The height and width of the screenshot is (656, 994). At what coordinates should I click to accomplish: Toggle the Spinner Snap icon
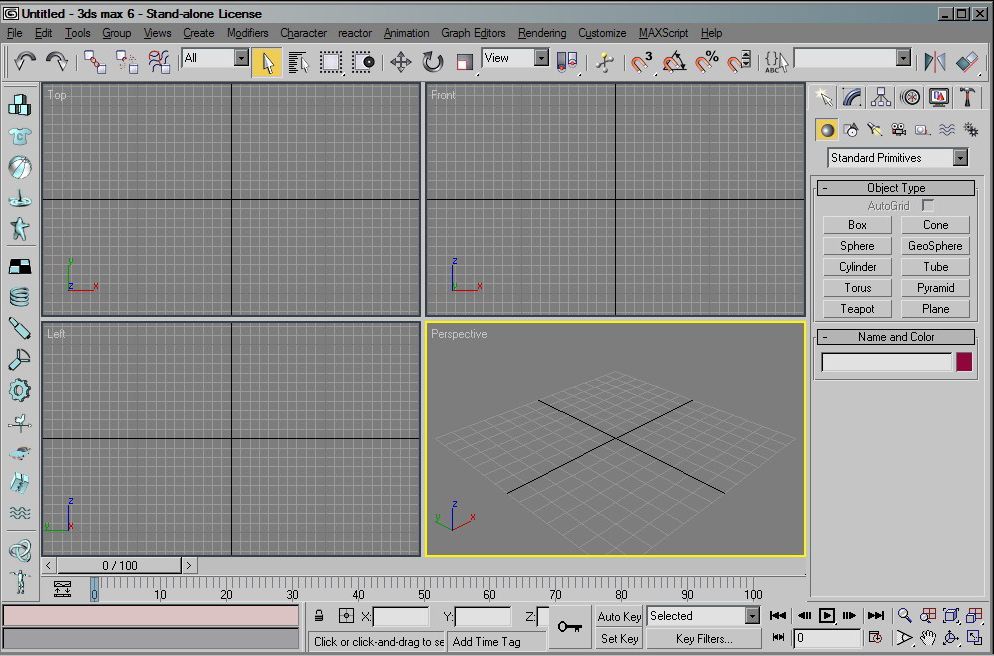(x=739, y=62)
